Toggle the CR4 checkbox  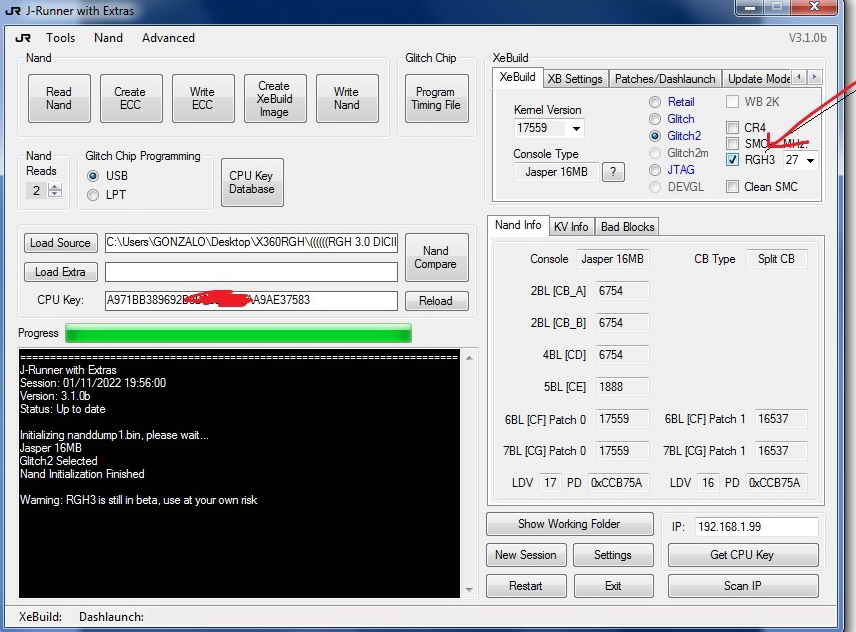[x=733, y=128]
